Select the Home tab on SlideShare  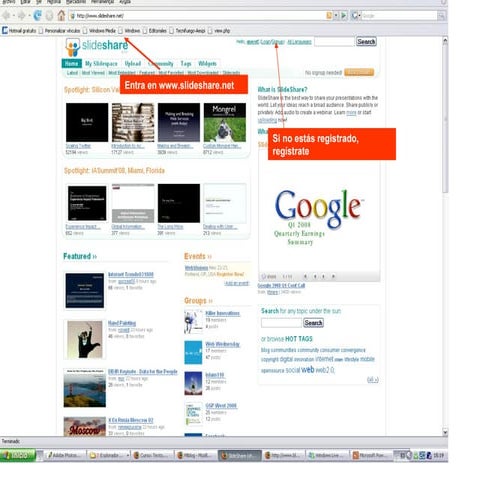(71, 63)
